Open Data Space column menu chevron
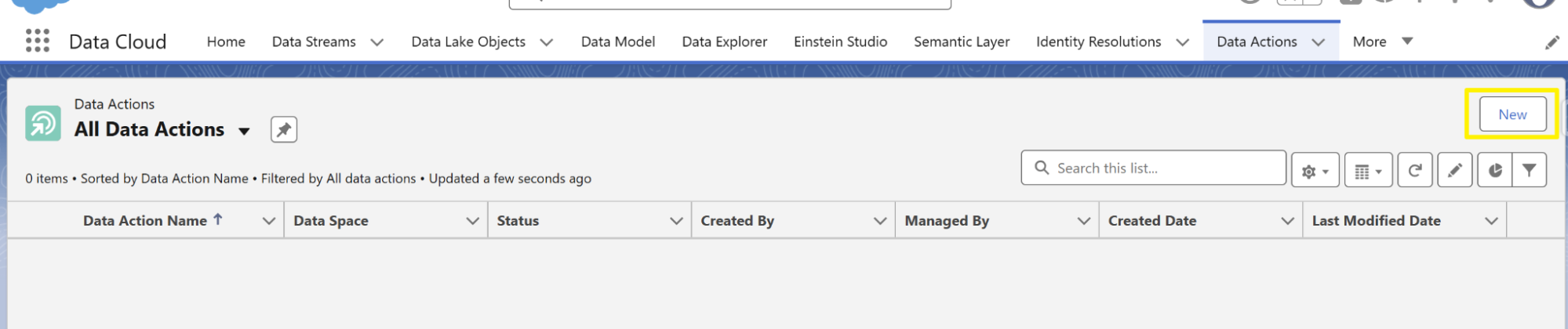The height and width of the screenshot is (329, 1568). pyautogui.click(x=472, y=221)
